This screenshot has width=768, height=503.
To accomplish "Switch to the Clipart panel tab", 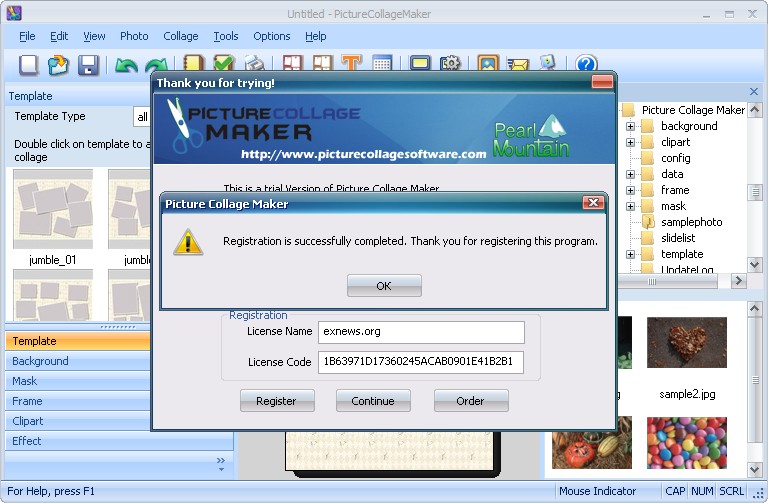I will point(78,421).
